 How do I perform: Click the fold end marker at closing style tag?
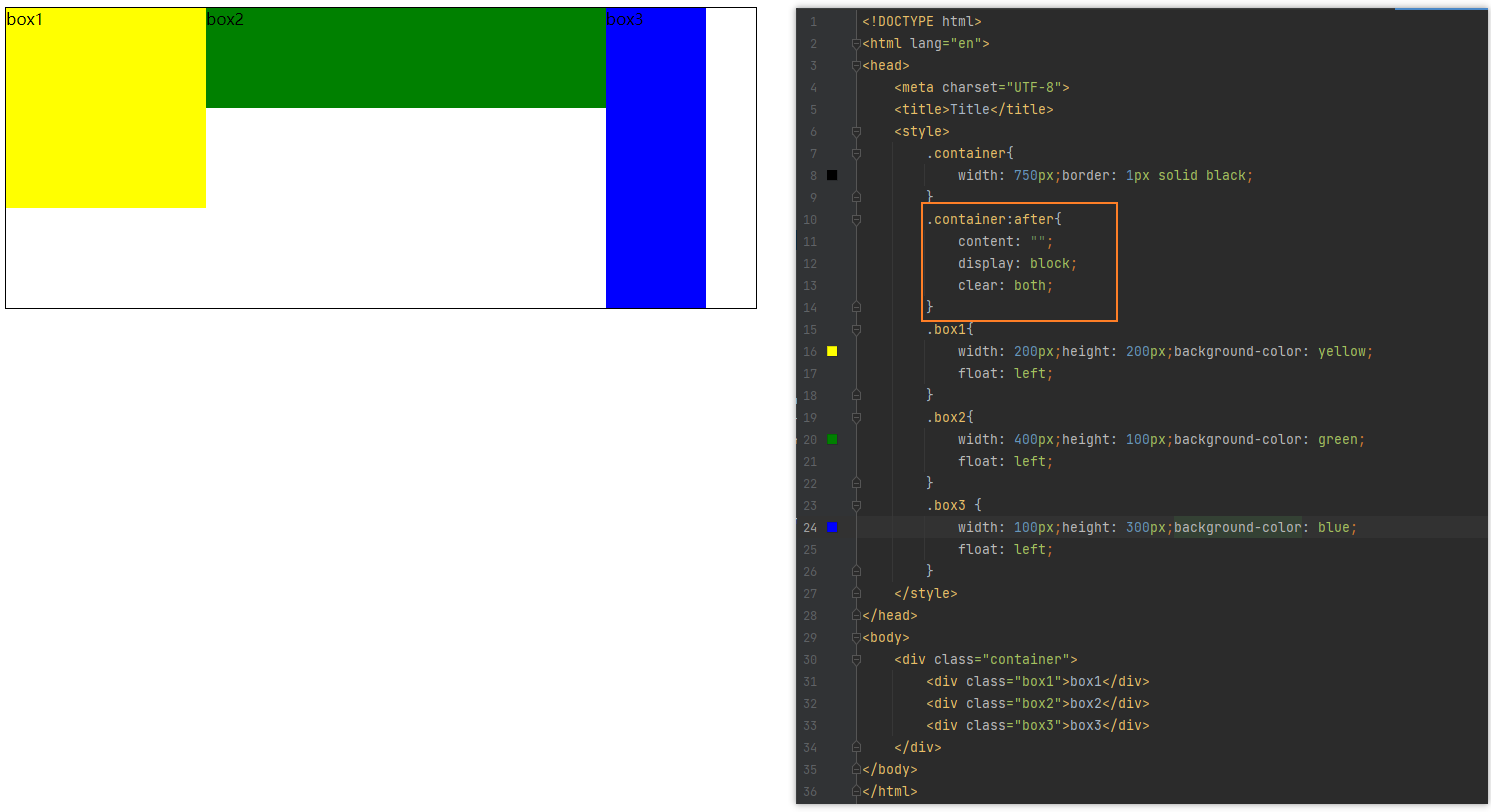pyautogui.click(x=856, y=593)
